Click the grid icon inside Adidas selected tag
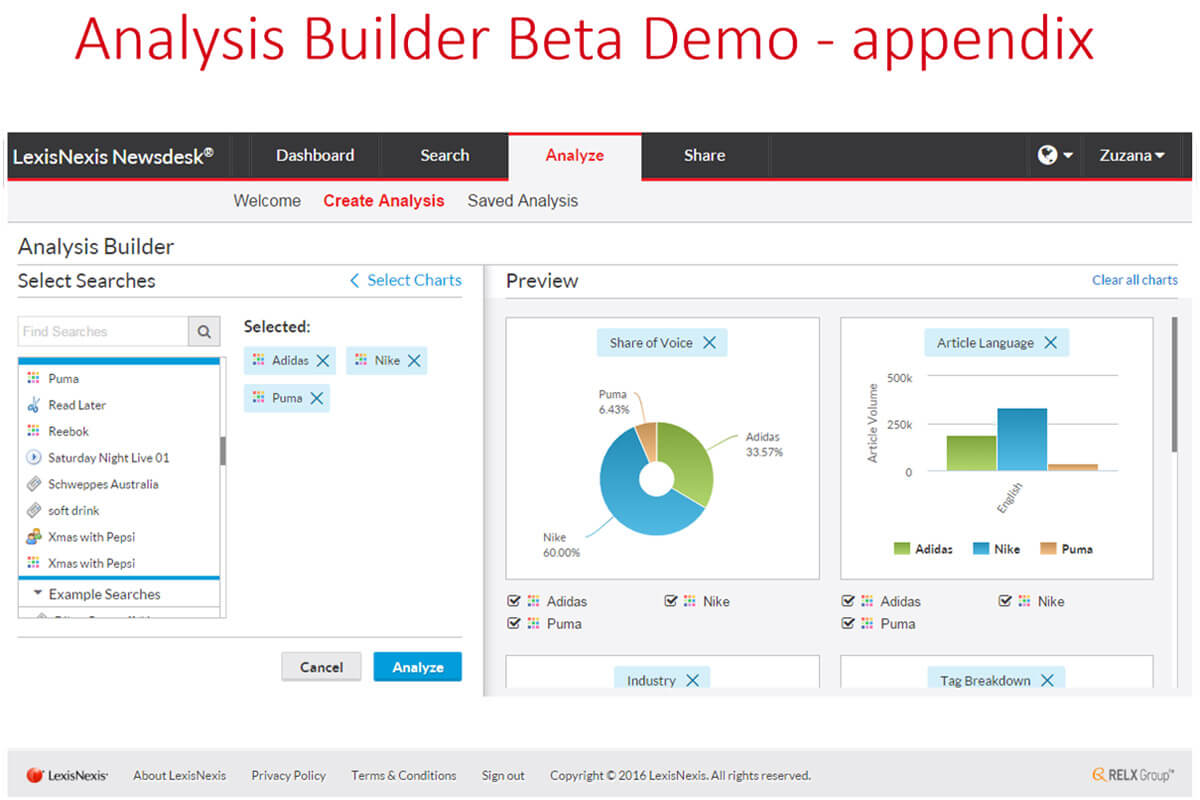Screen dimensions: 1200x800 pyautogui.click(x=259, y=361)
